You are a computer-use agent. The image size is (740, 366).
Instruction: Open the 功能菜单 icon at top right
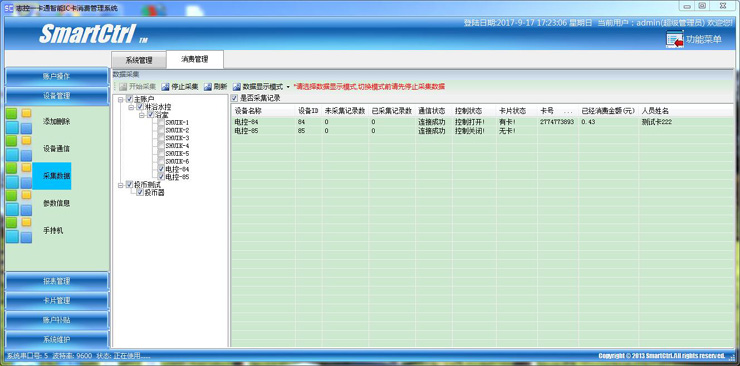coord(674,39)
